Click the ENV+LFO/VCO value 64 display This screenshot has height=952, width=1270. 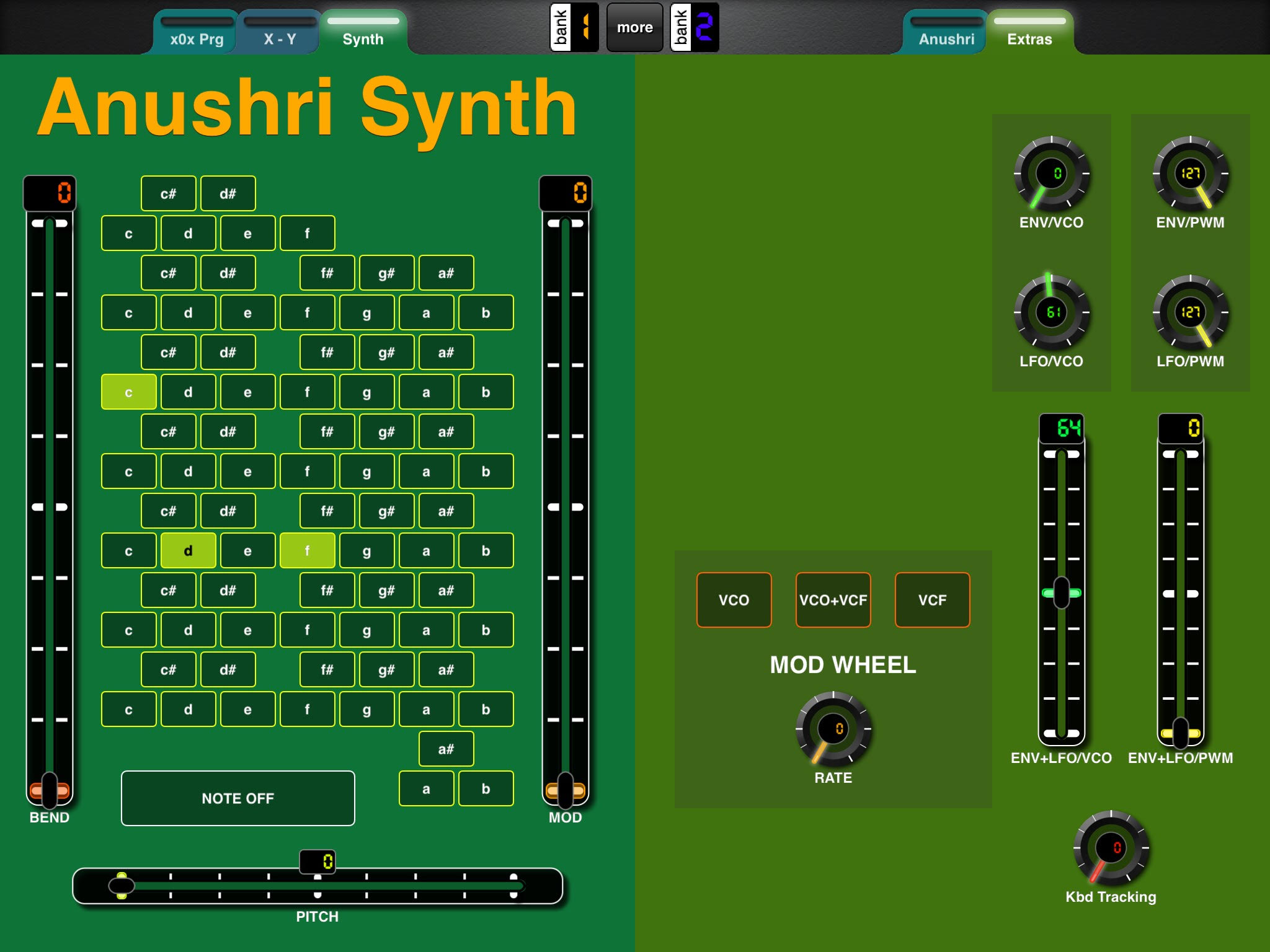pos(1062,428)
